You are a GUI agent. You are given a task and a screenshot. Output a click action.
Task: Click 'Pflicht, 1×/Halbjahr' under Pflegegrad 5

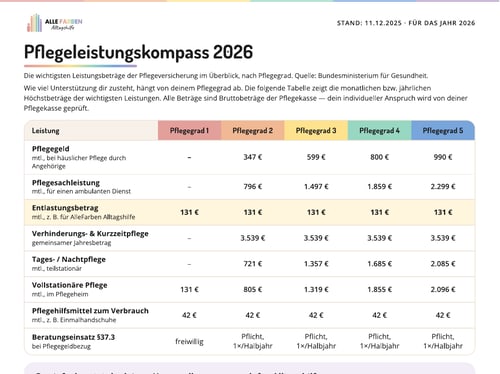tap(443, 341)
